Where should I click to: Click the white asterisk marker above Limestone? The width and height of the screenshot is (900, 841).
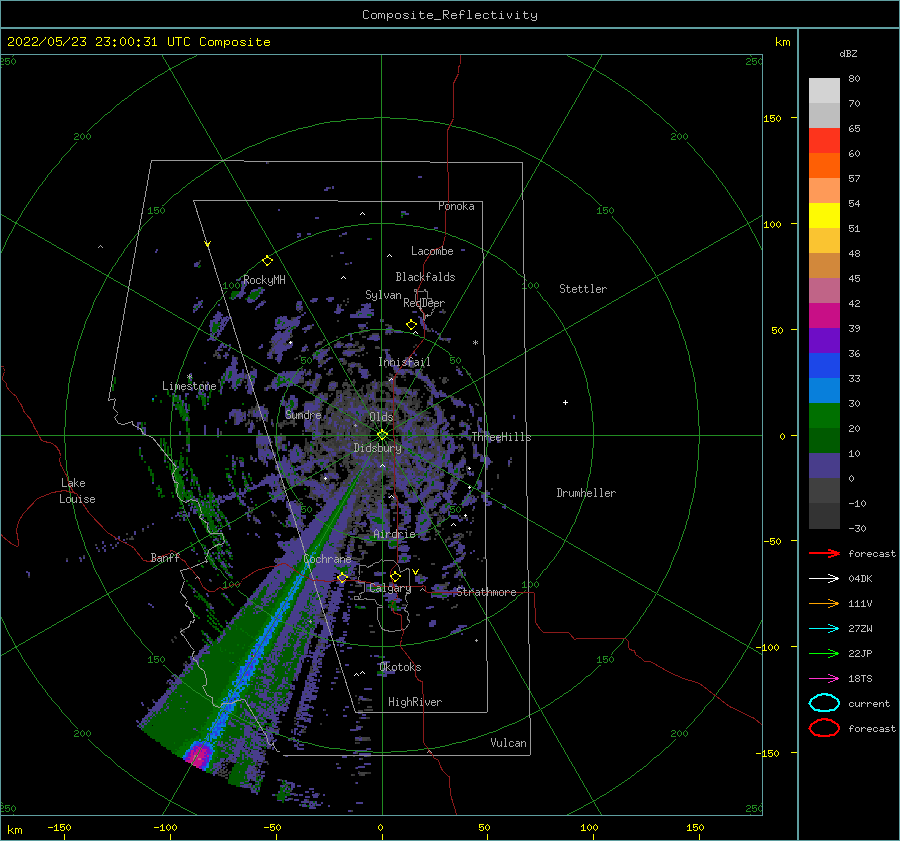pos(189,377)
